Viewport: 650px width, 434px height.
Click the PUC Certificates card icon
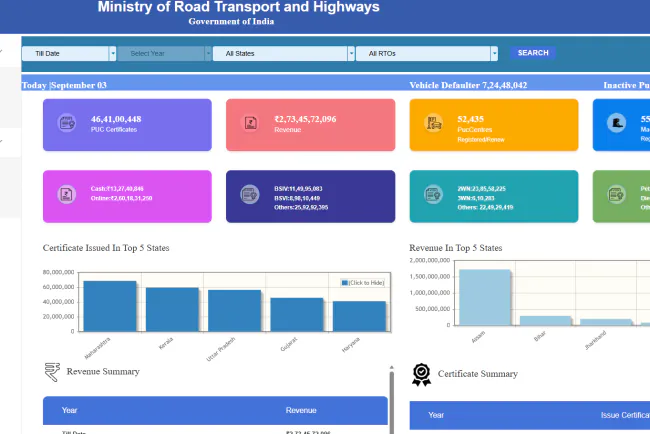tap(67, 123)
